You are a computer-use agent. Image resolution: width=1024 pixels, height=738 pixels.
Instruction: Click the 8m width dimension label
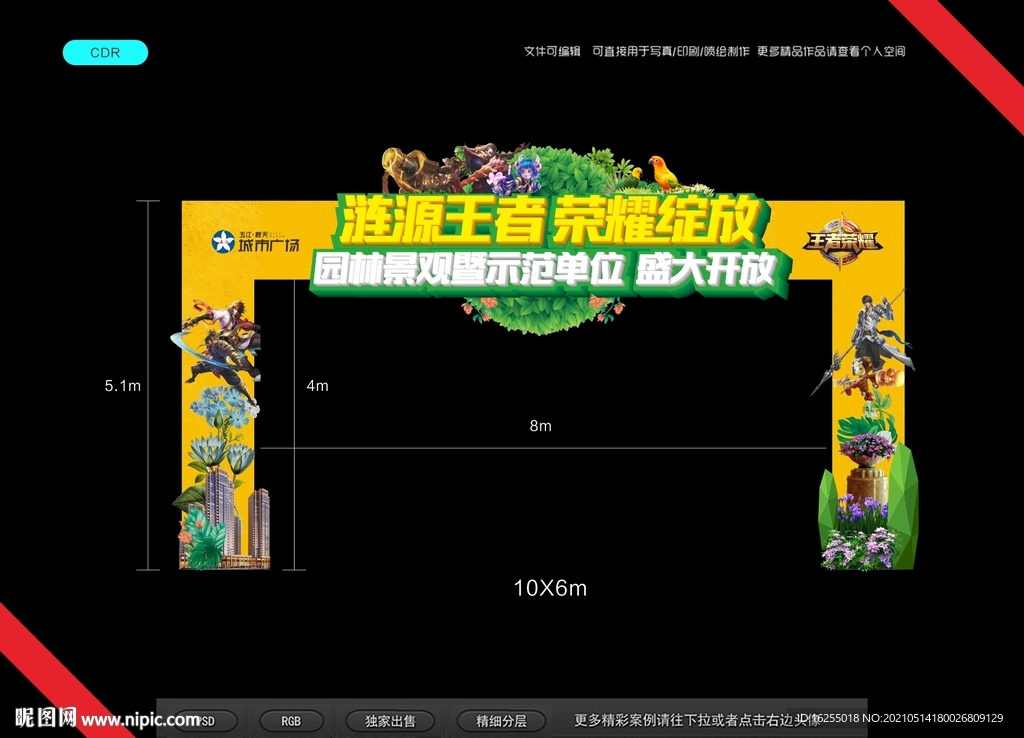[x=540, y=426]
